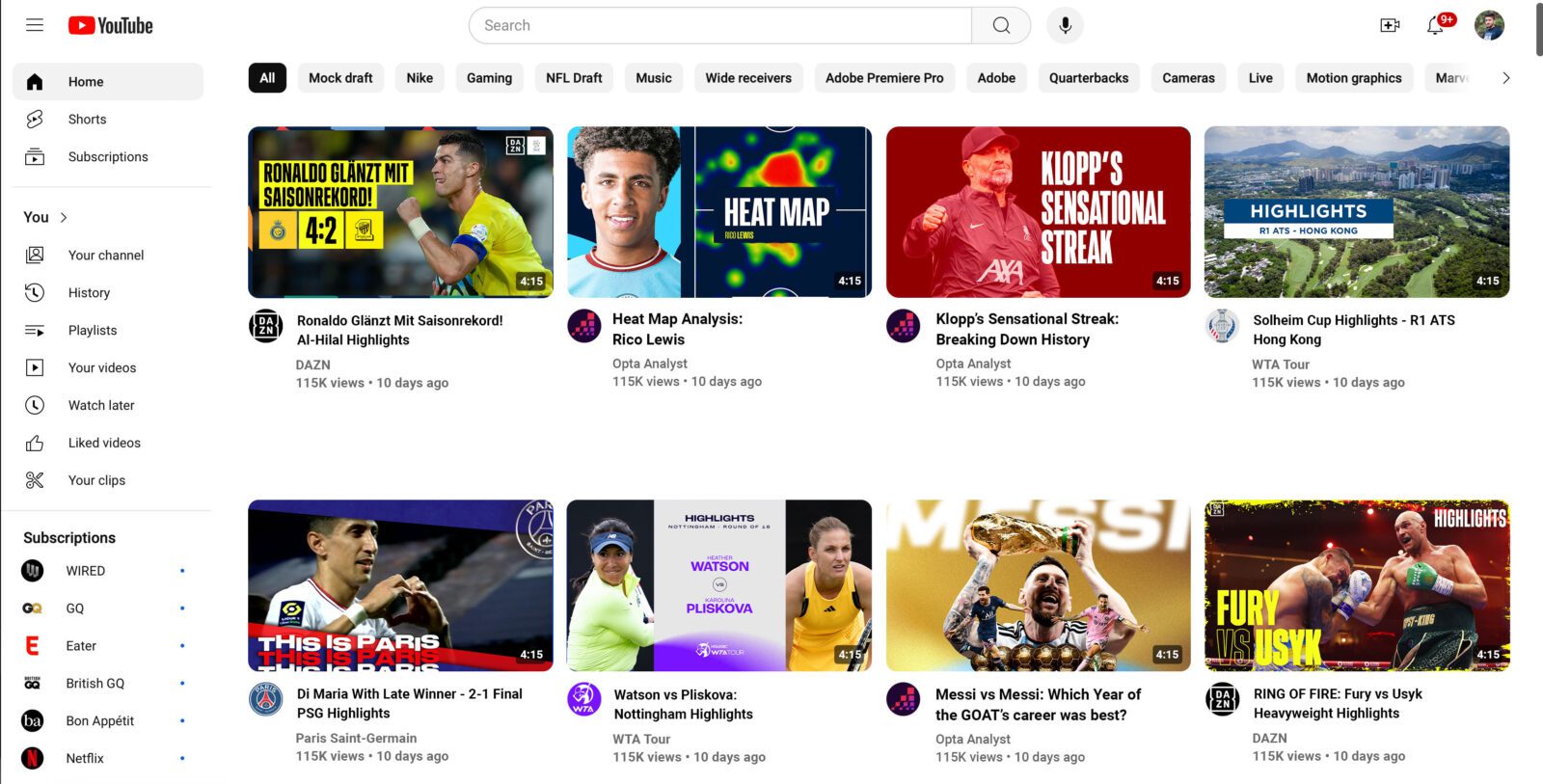
Task: Select the Motion graphics chip
Action: pos(1354,78)
